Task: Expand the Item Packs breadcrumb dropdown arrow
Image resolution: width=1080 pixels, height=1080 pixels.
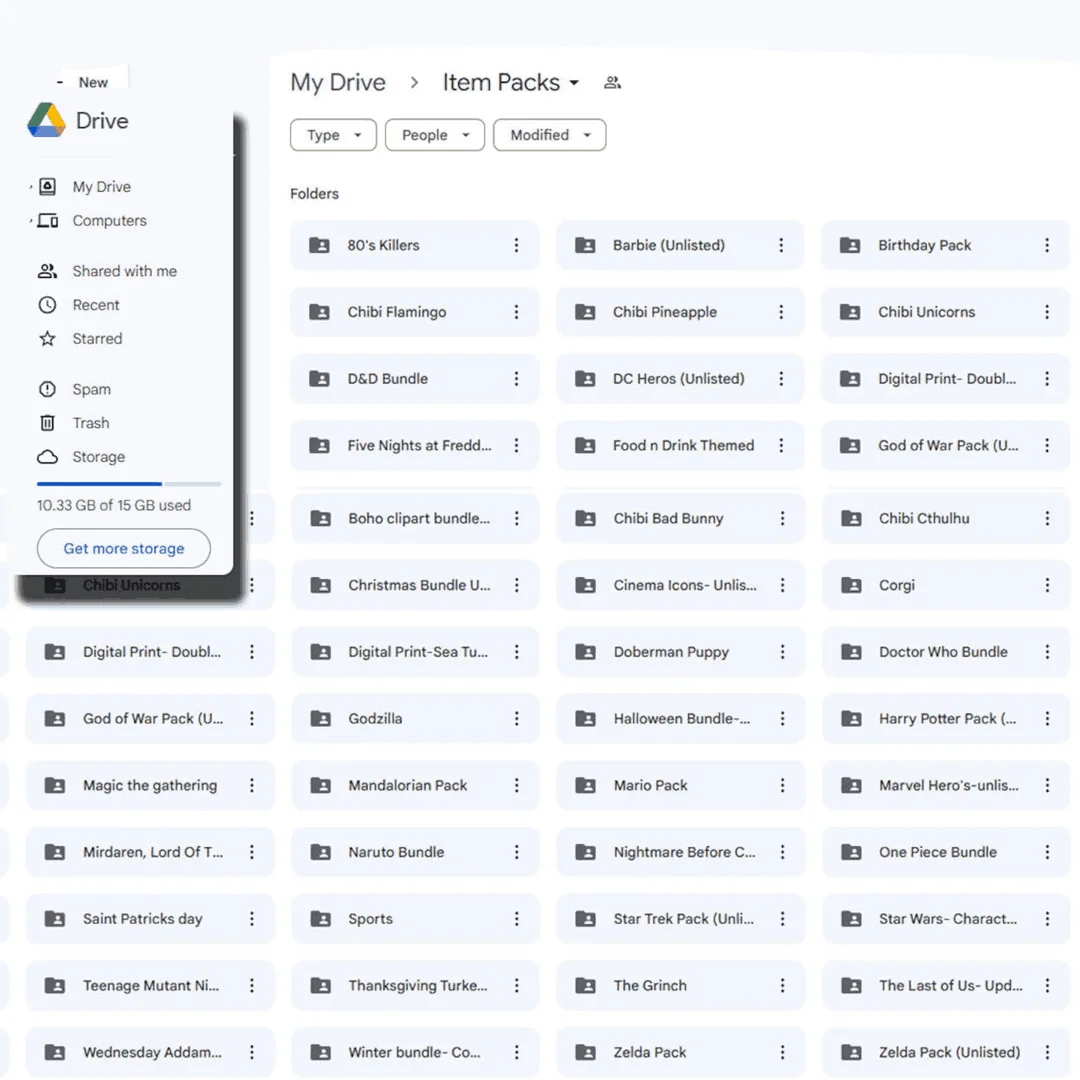Action: coord(574,83)
